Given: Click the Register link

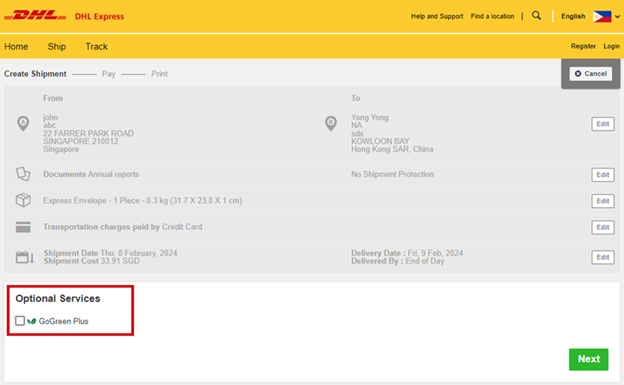Looking at the screenshot, I should coord(583,46).
